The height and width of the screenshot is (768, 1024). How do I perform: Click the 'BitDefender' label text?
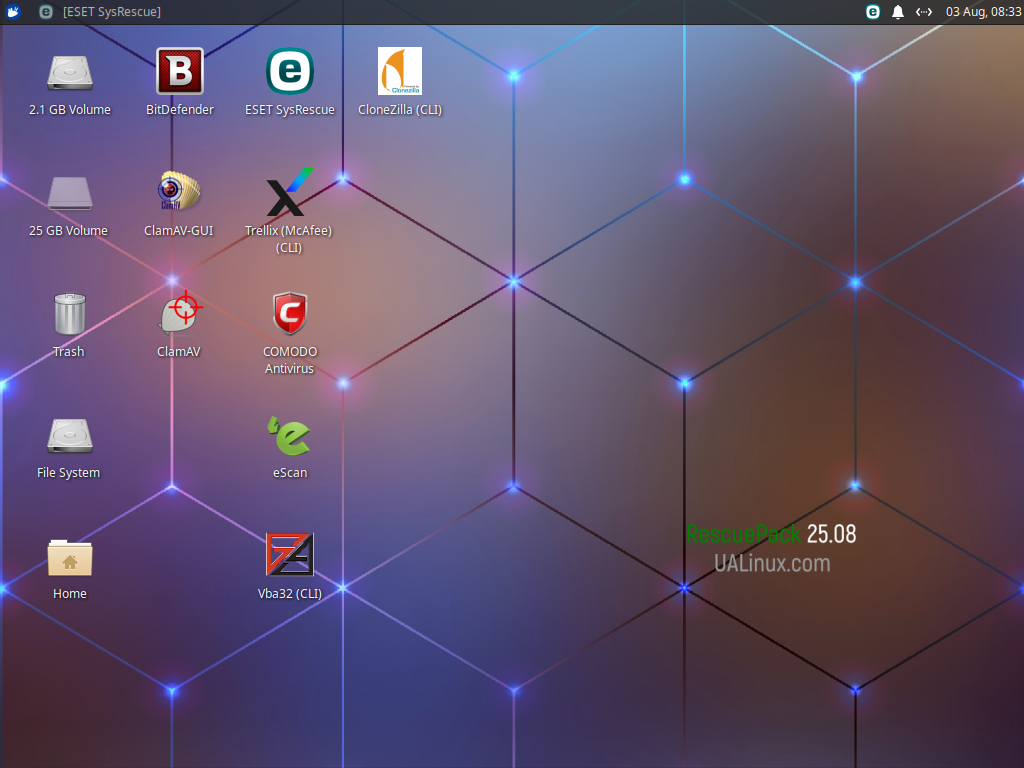click(180, 110)
